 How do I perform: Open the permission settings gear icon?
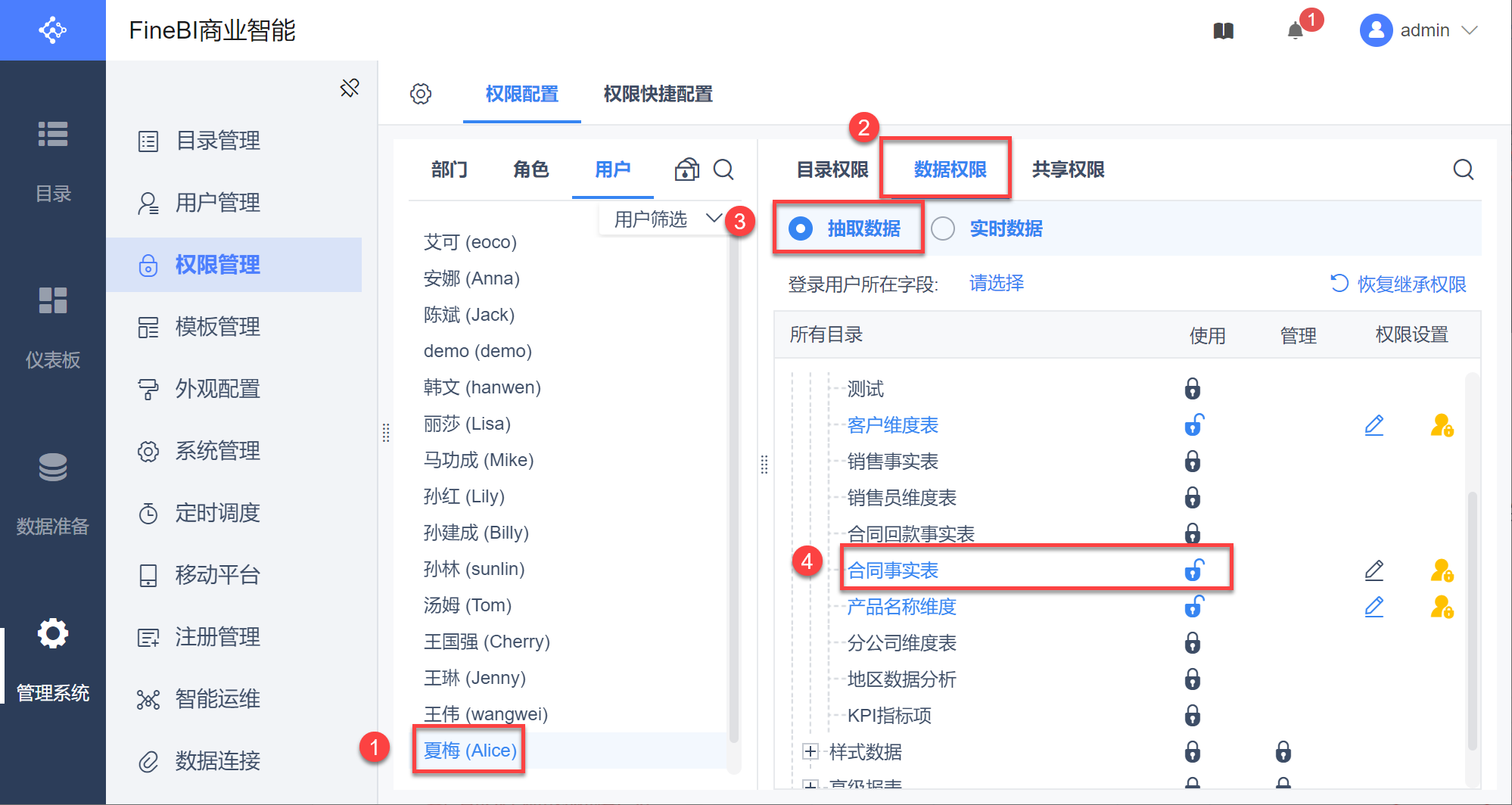click(x=421, y=94)
